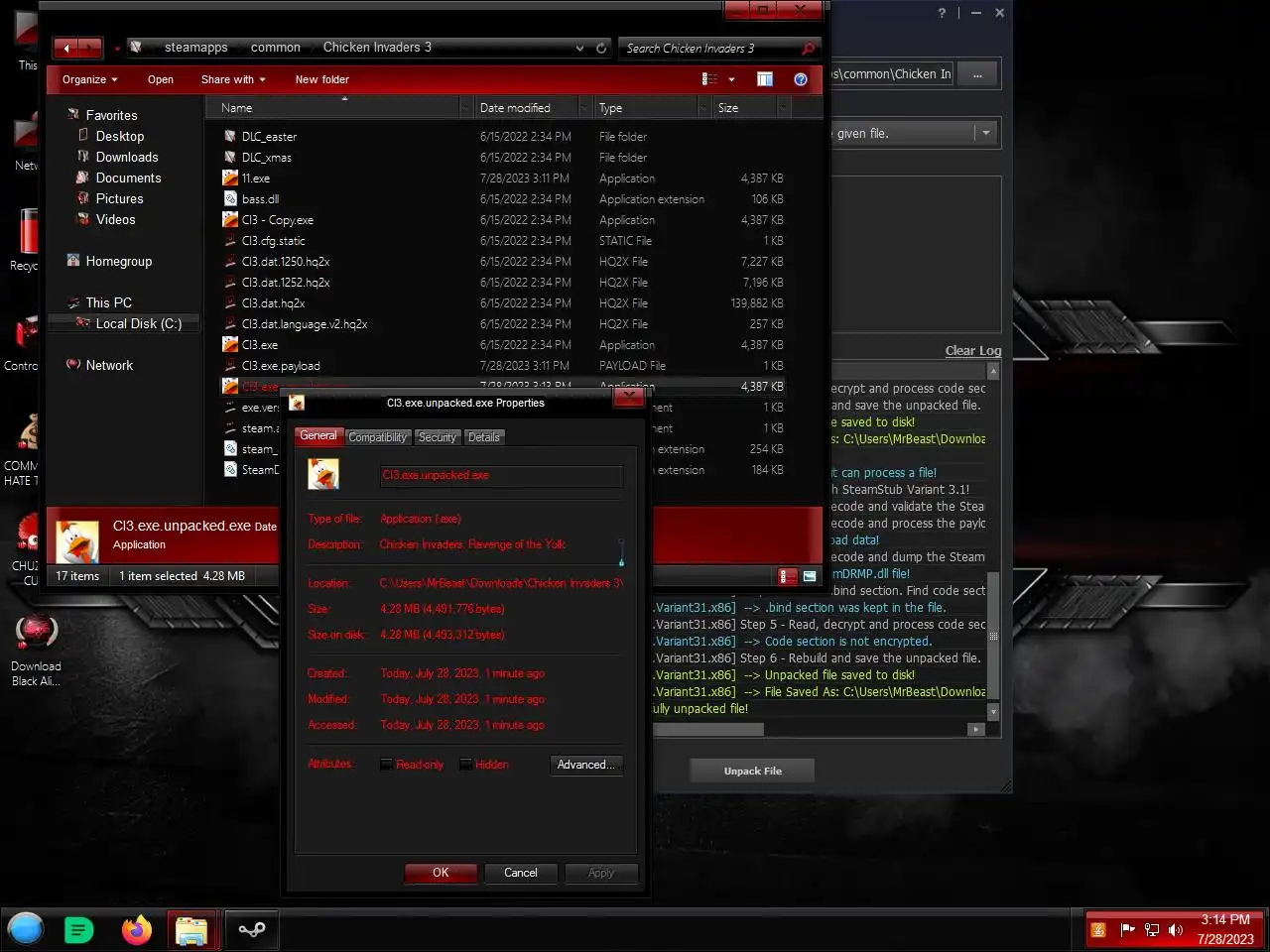Click the browse (...) button in Steamless
Image resolution: width=1270 pixels, height=952 pixels.
pos(977,74)
